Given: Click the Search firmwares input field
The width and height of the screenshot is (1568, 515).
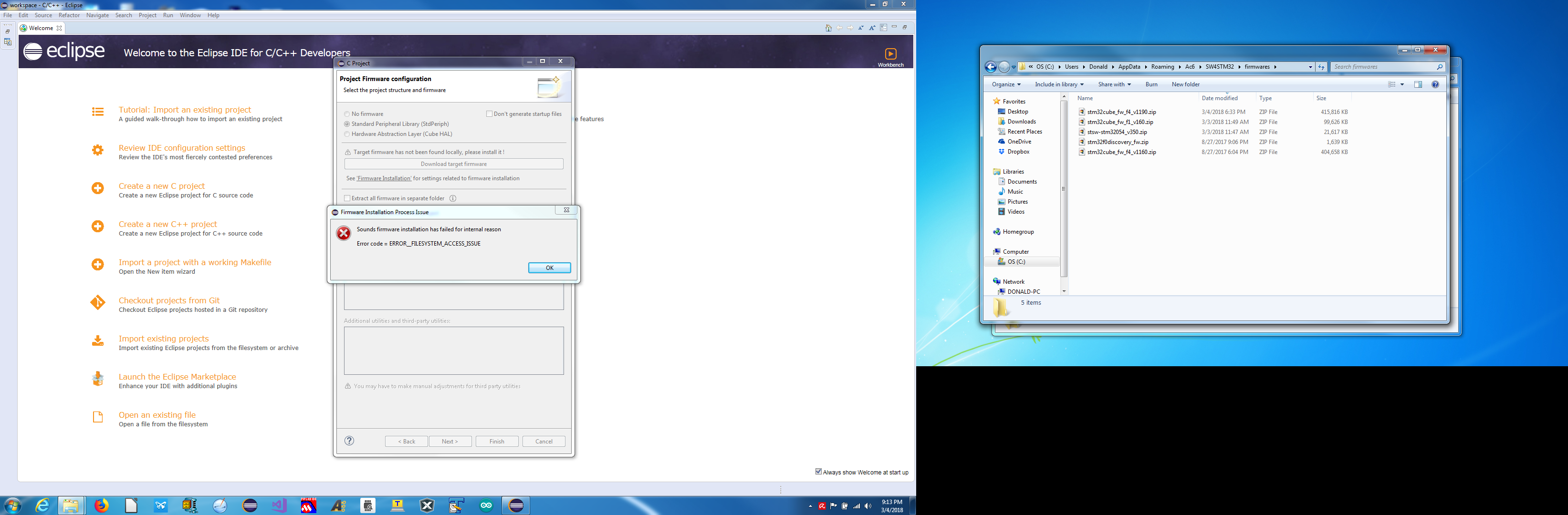Looking at the screenshot, I should pos(1382,67).
